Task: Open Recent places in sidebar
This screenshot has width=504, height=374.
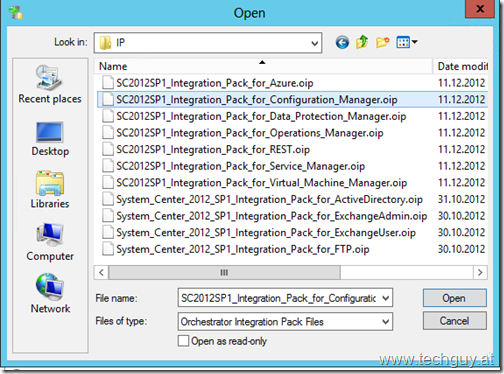Action: pos(50,85)
